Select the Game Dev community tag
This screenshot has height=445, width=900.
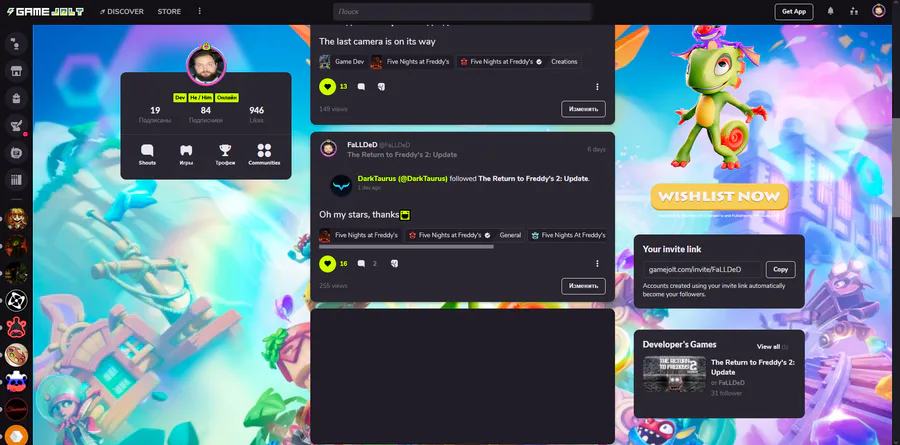click(x=342, y=61)
